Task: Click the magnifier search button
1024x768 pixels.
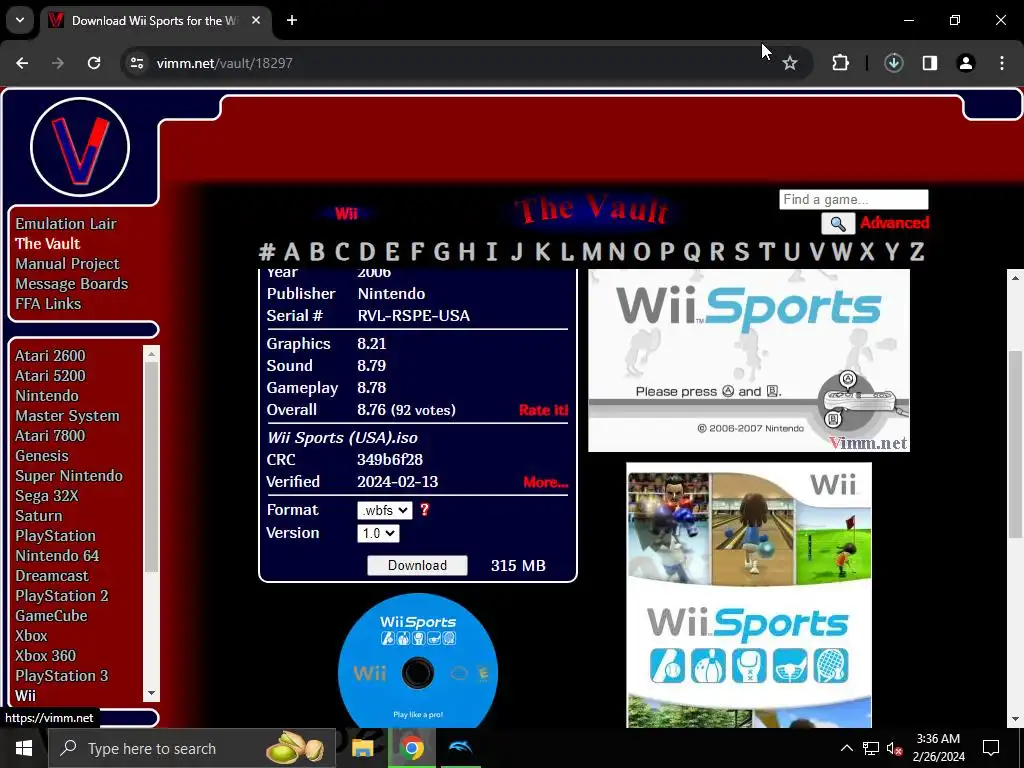Action: tap(838, 224)
